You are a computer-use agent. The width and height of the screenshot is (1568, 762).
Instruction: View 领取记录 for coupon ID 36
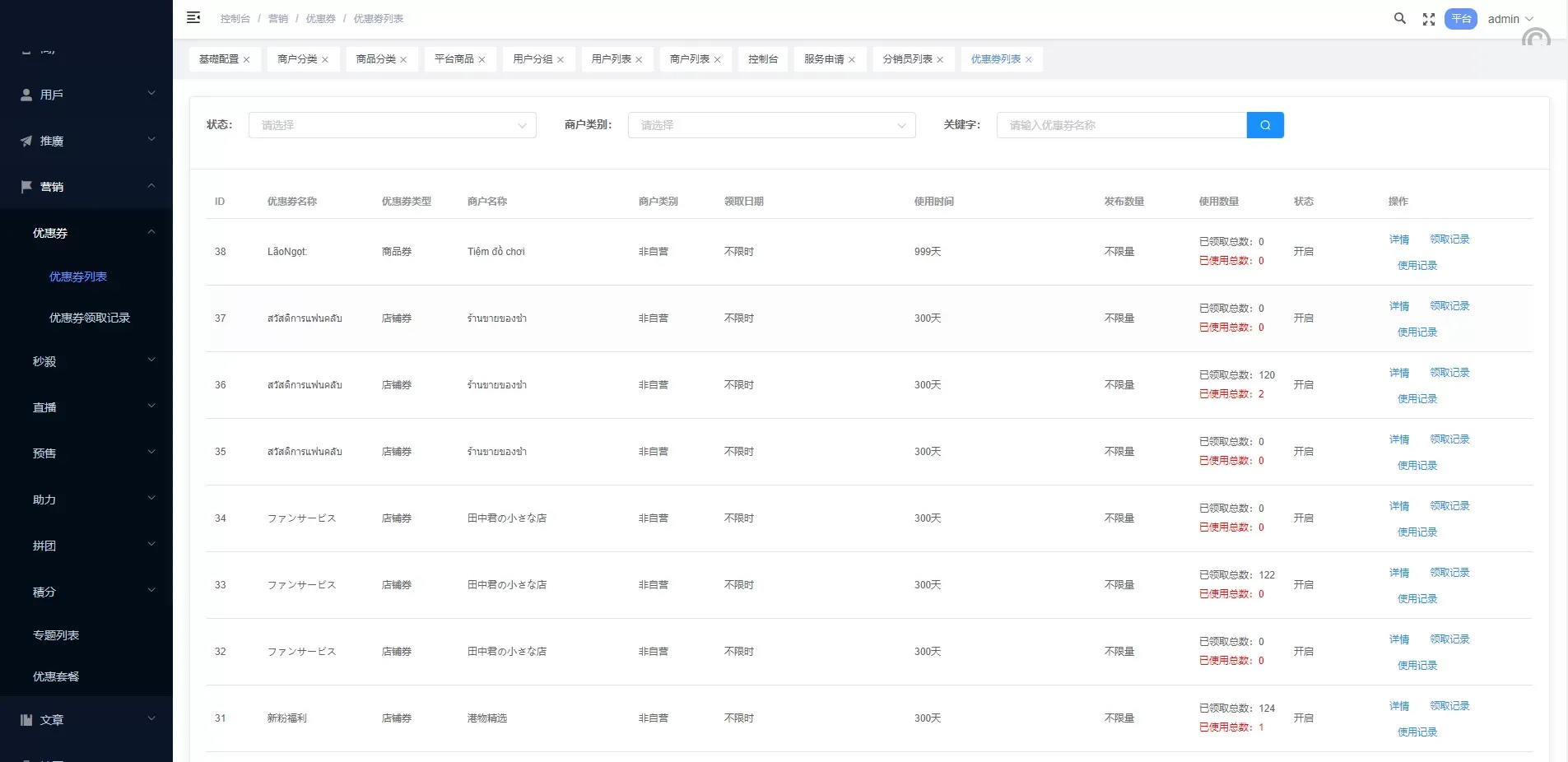click(1449, 373)
